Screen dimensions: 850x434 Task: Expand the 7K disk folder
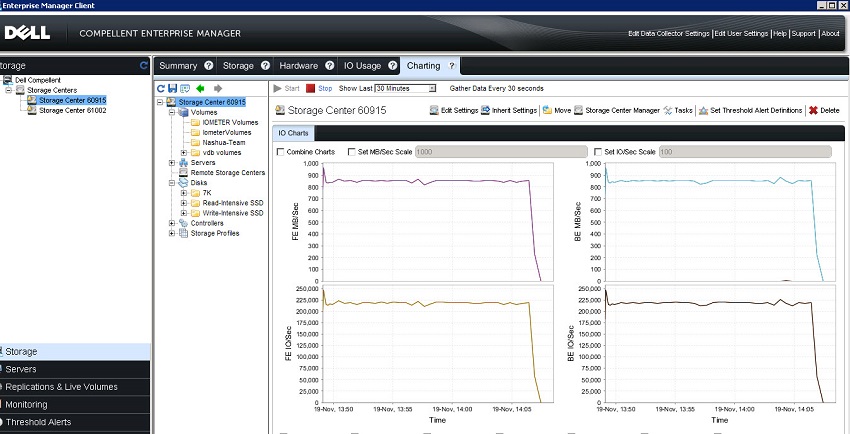click(x=184, y=193)
